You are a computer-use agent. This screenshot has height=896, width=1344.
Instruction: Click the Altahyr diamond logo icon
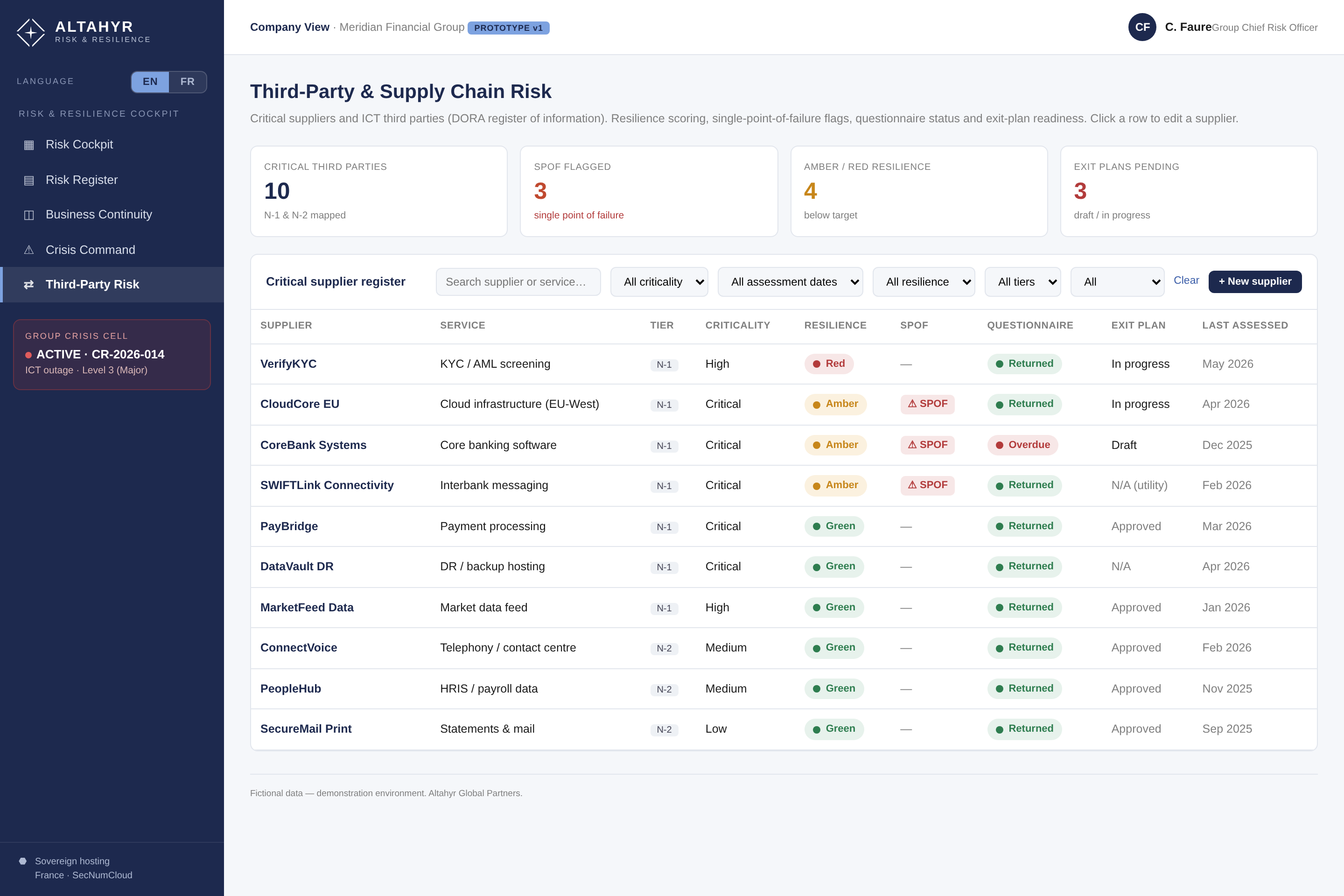tap(31, 33)
